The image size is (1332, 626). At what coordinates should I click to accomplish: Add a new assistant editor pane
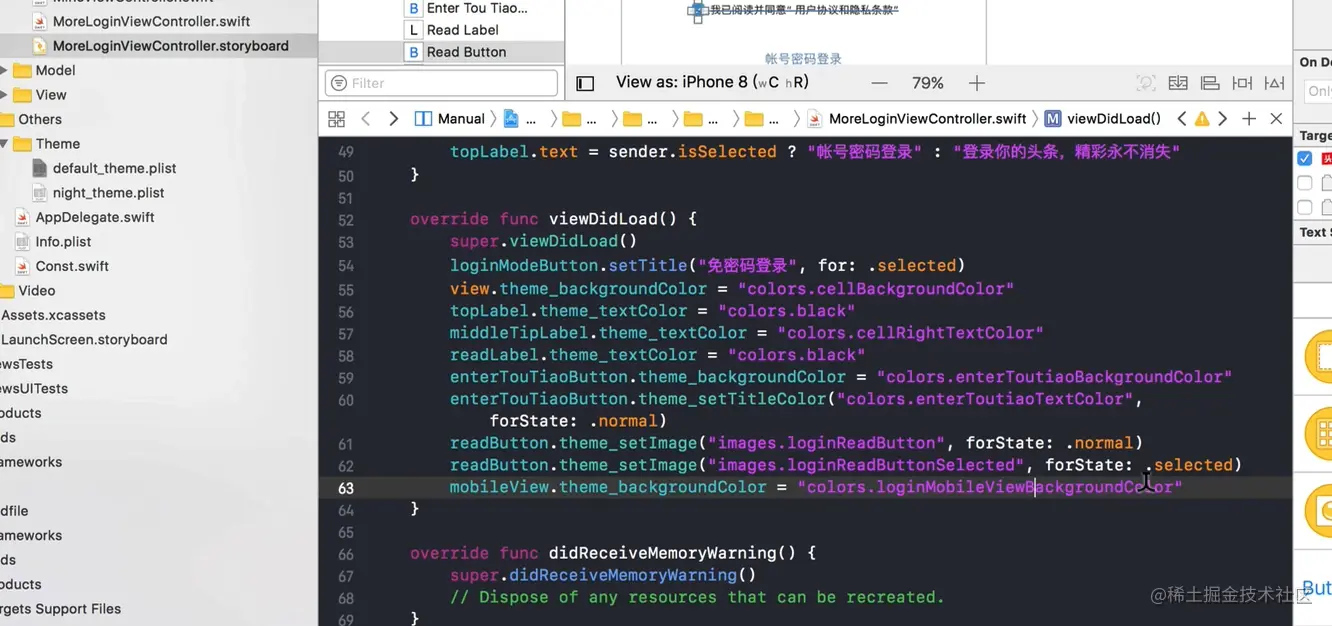pos(1249,119)
